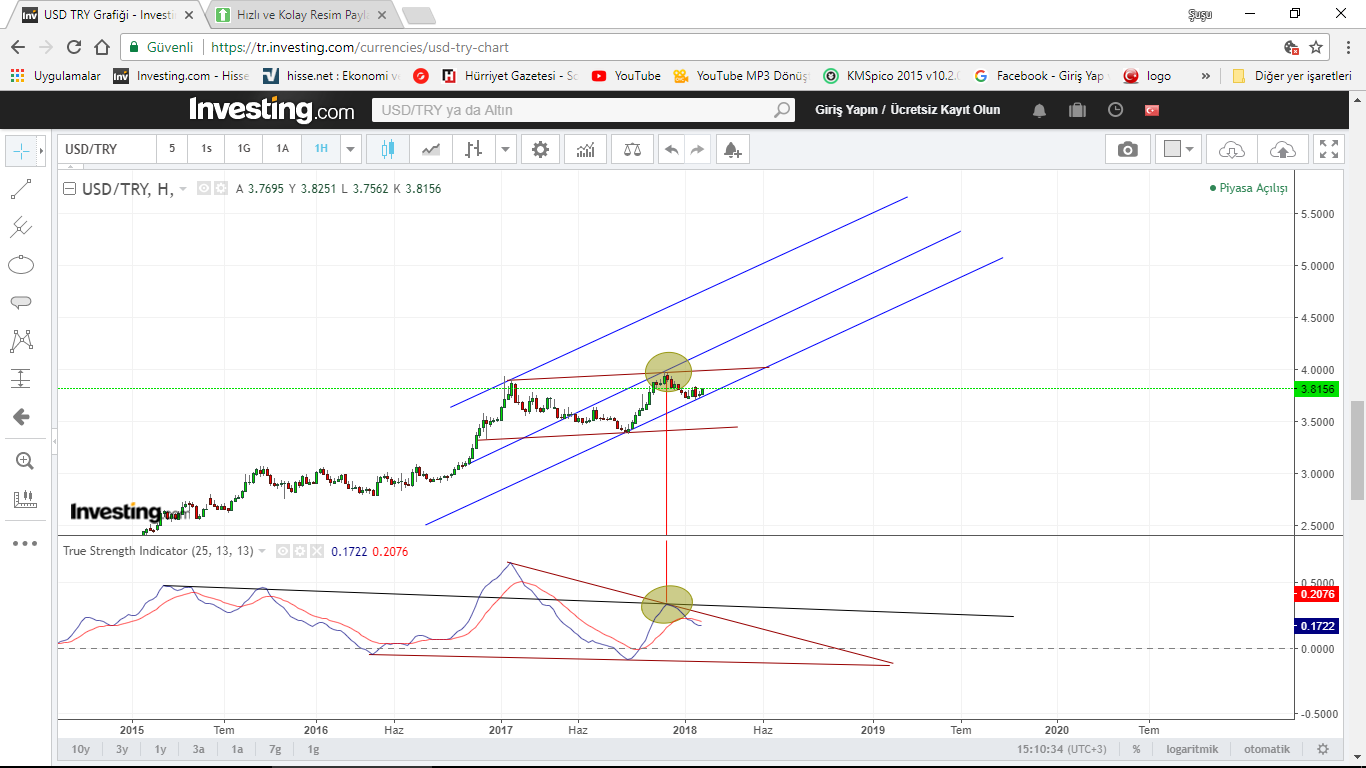Set range to 1y

160,749
